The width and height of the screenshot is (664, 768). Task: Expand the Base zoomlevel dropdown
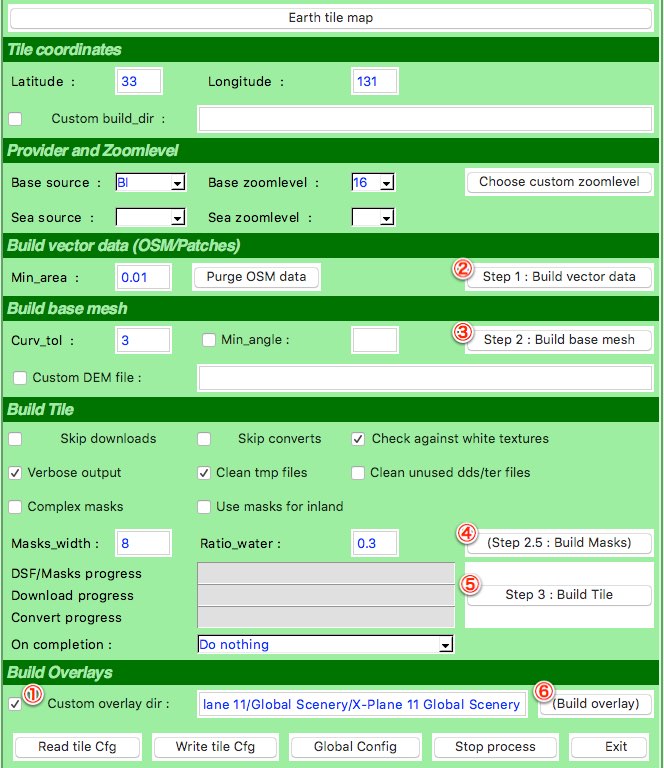[x=373, y=183]
